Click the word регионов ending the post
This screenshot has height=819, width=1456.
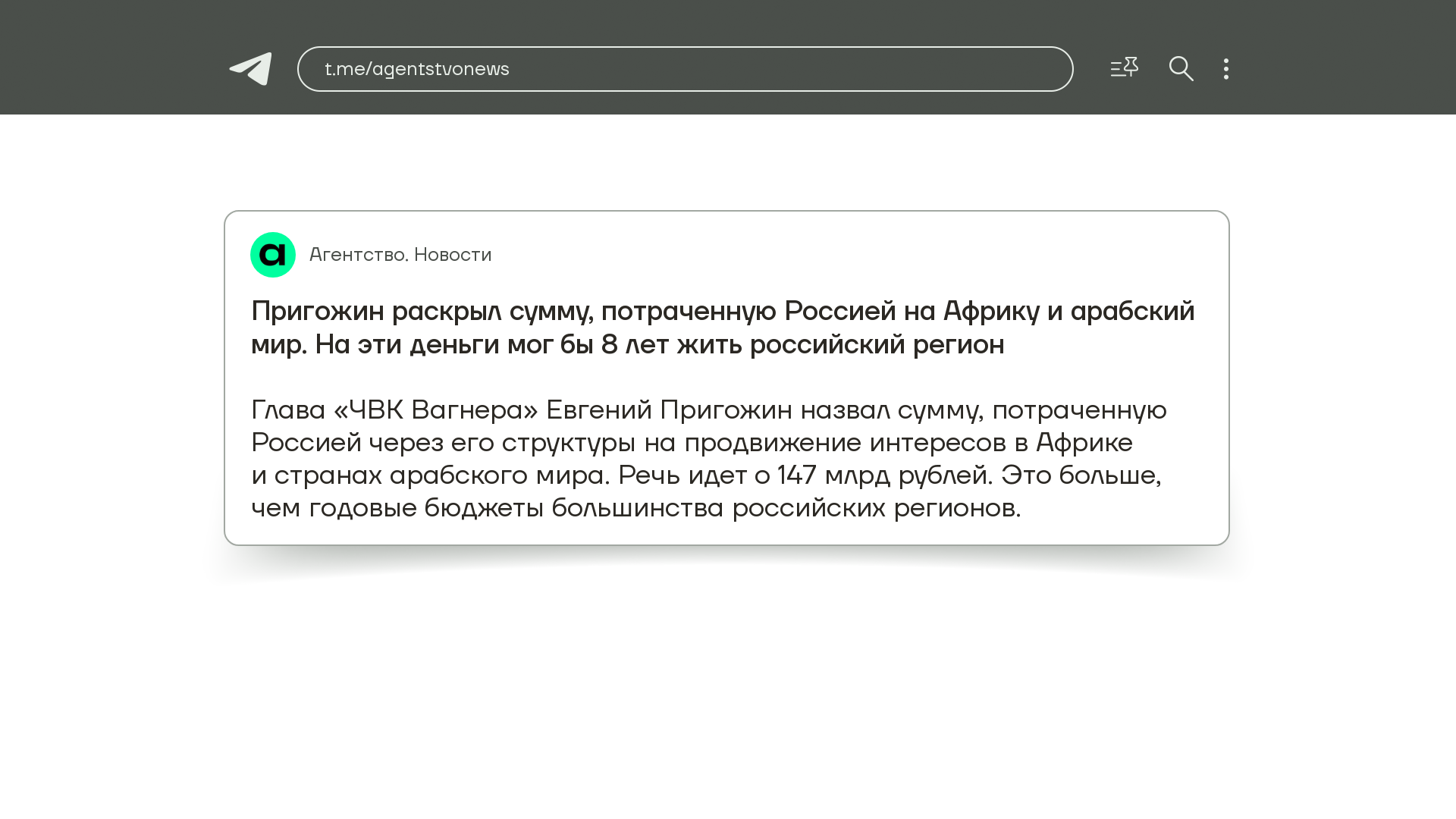pos(956,508)
